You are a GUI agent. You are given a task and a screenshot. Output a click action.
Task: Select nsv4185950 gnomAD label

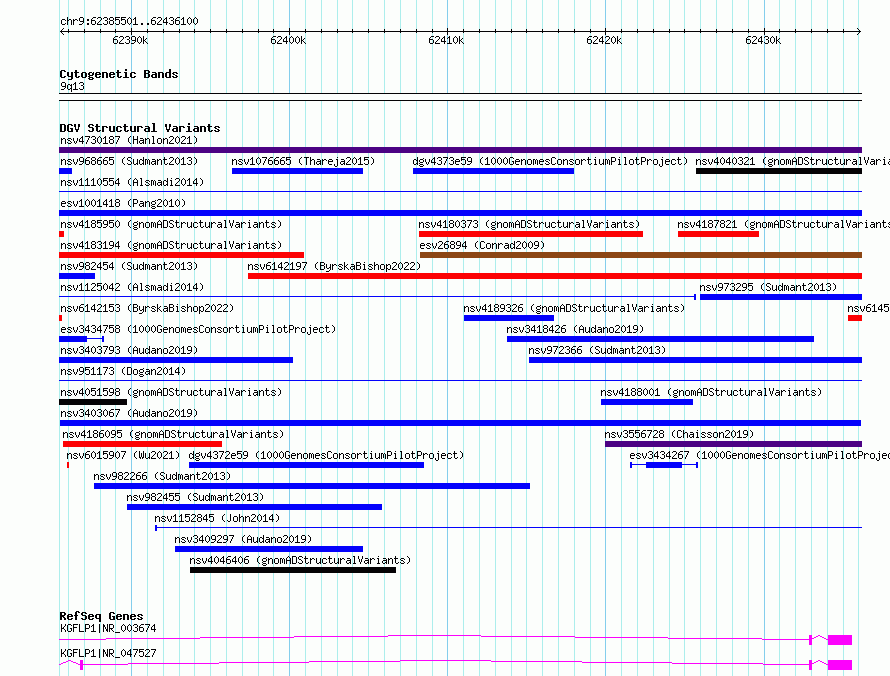[171, 224]
